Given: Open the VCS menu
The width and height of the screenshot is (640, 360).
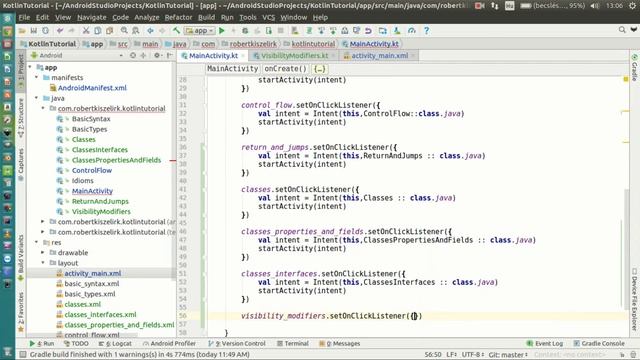Looking at the screenshot, I should [268, 18].
